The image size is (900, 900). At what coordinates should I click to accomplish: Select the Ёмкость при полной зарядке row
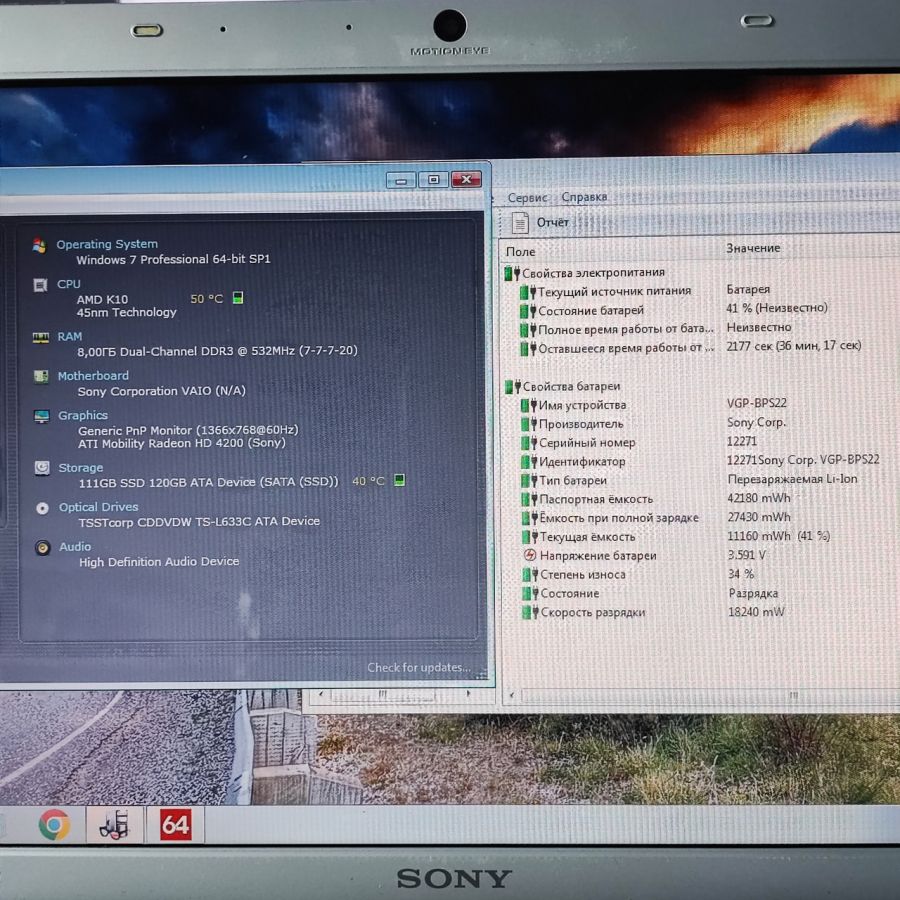pos(700,517)
